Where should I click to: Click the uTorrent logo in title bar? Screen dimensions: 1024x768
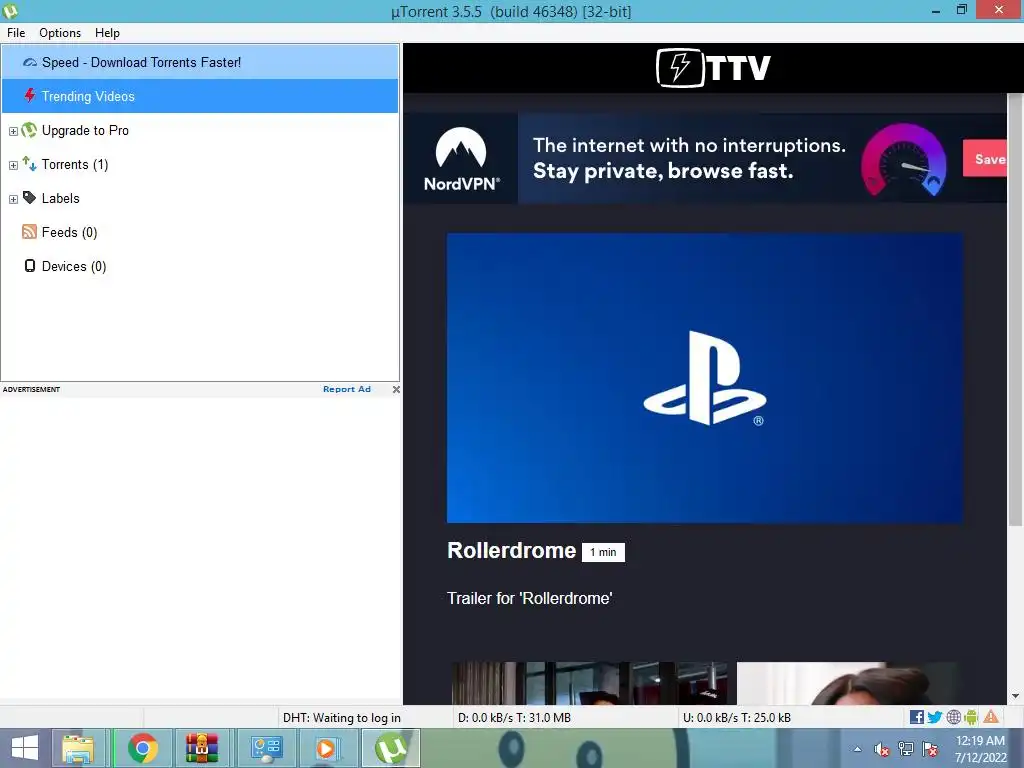(x=10, y=10)
